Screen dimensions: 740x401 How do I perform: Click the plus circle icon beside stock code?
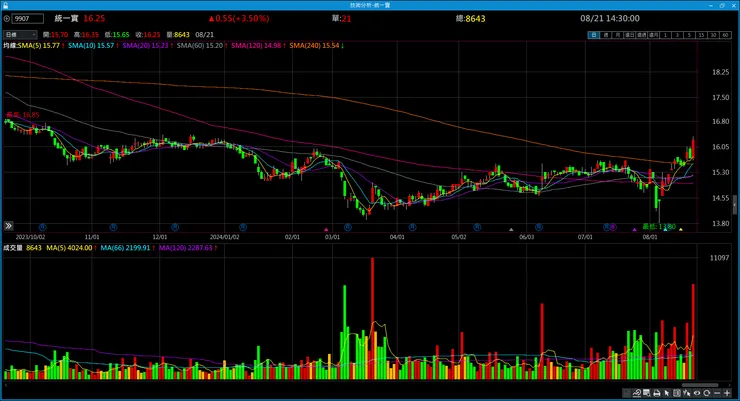[x=7, y=19]
